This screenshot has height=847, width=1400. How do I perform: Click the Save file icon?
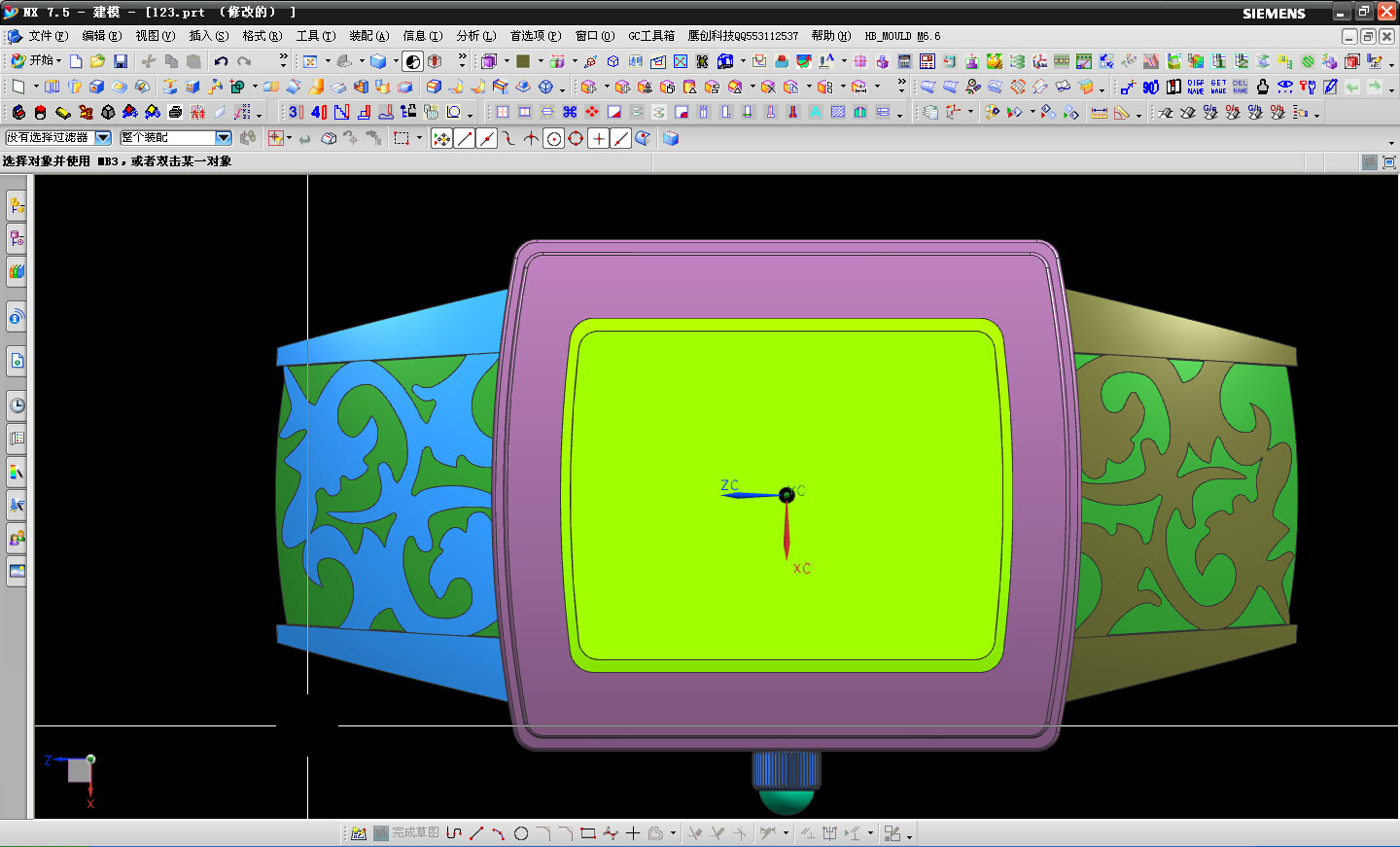click(x=121, y=61)
